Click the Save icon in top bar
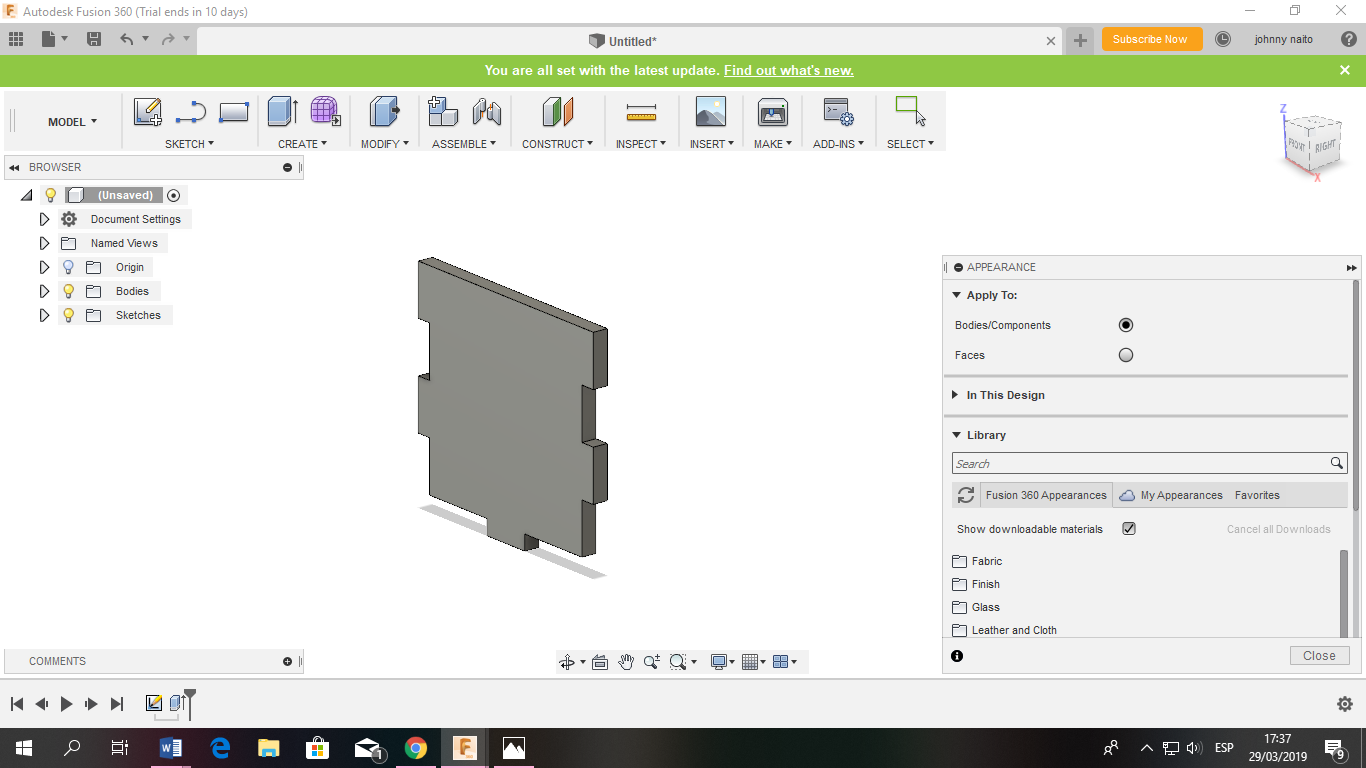This screenshot has height=768, width=1366. coord(94,39)
